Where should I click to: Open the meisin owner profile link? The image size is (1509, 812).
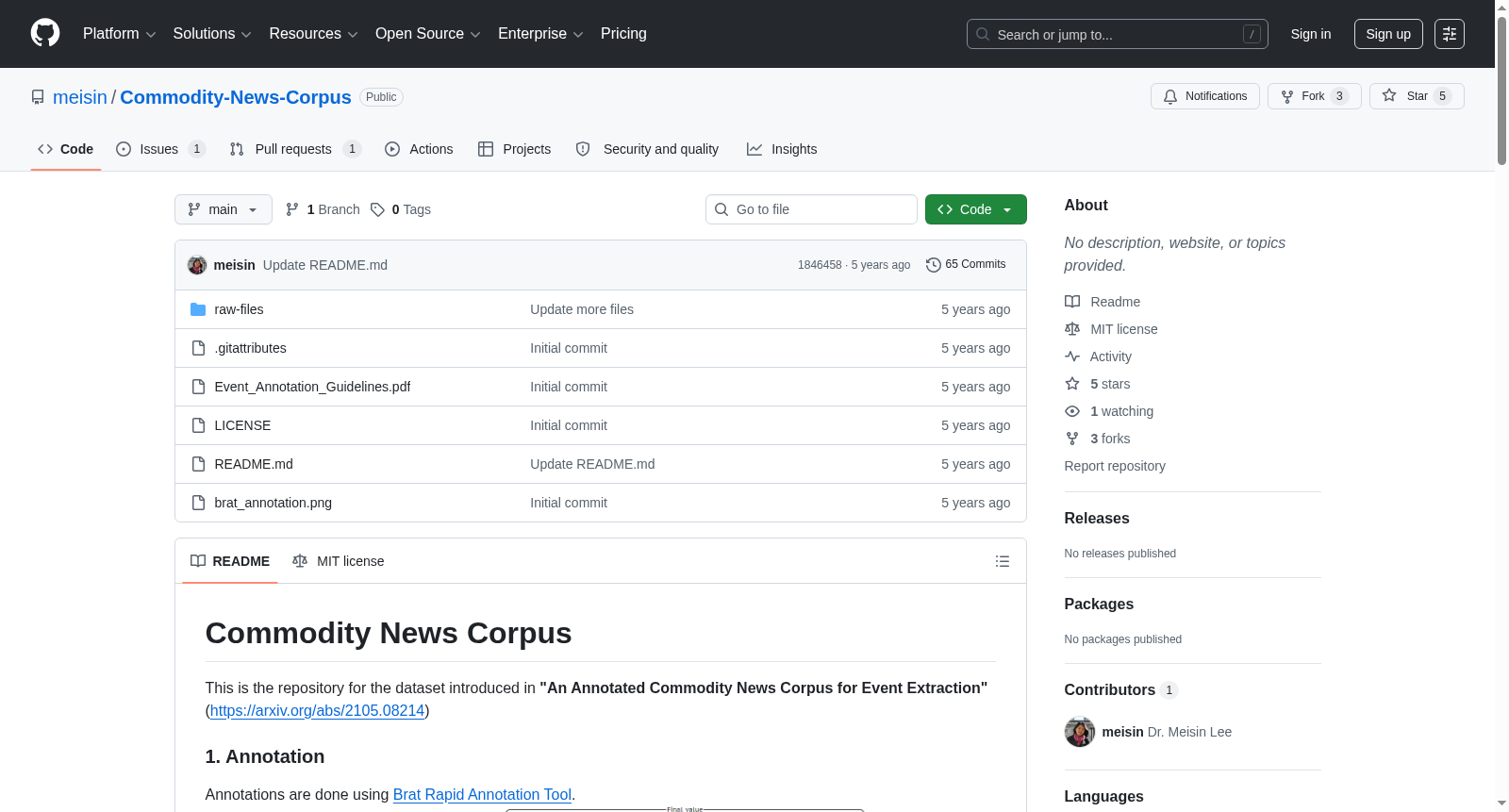coord(80,97)
